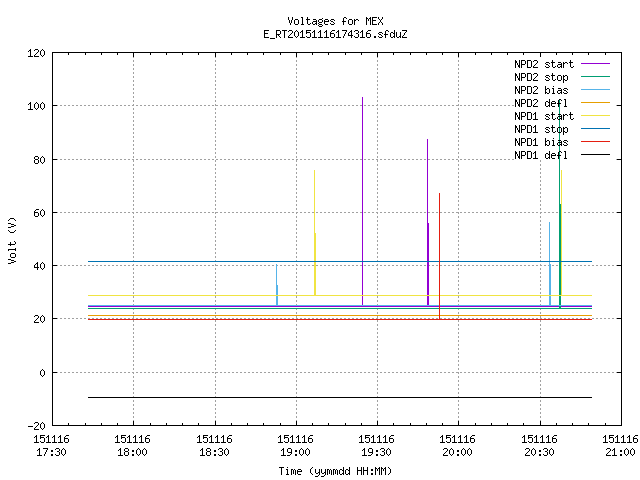Select the filename E_RT20151116174316.sfduZ subtitle
This screenshot has height=480, width=640.
(335, 34)
